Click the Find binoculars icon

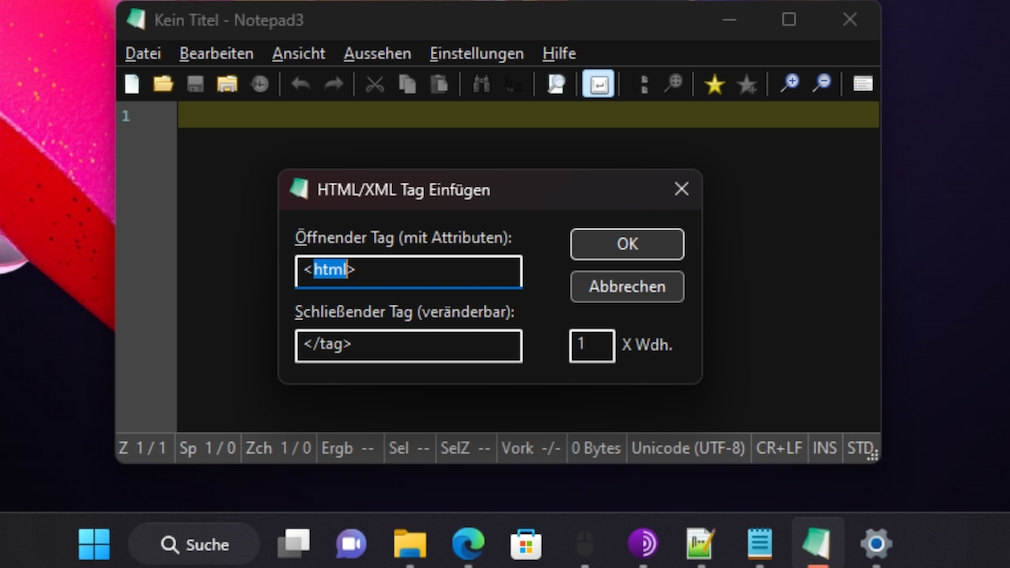pos(481,84)
